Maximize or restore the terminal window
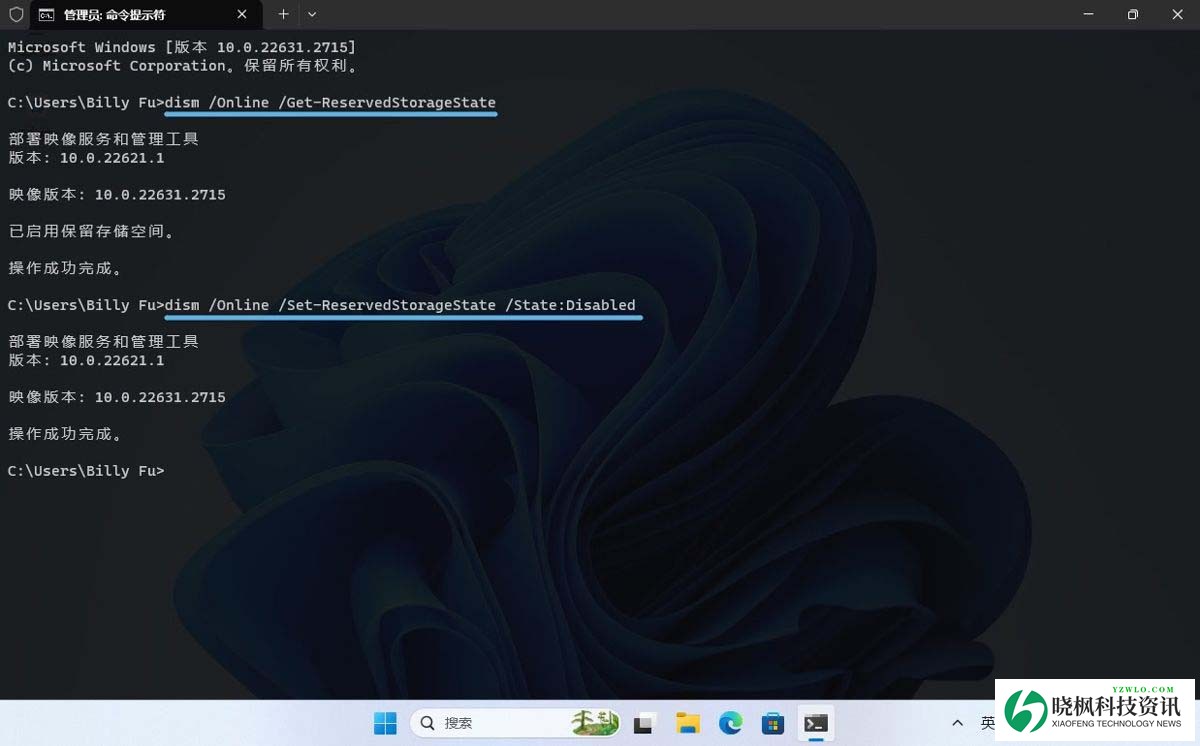 (x=1132, y=15)
